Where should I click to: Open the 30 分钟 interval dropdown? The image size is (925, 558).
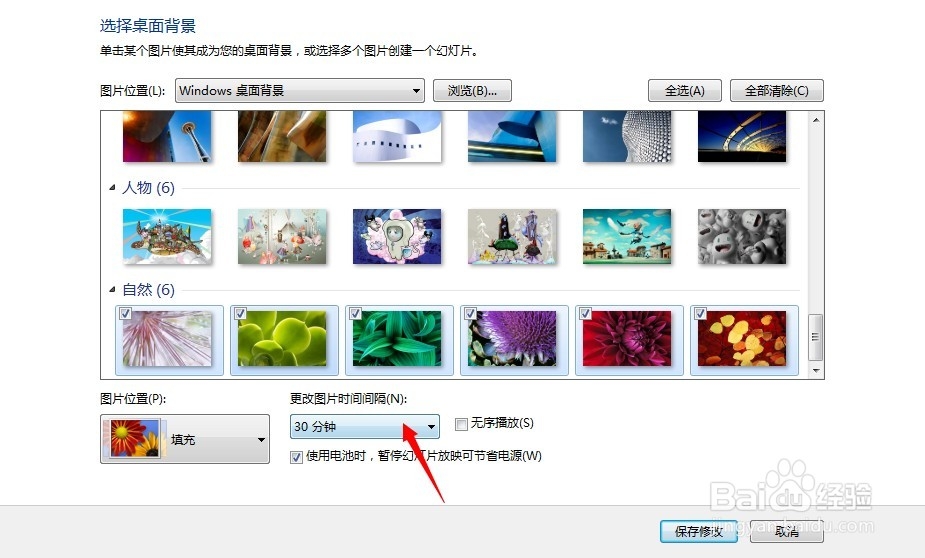pyautogui.click(x=365, y=426)
